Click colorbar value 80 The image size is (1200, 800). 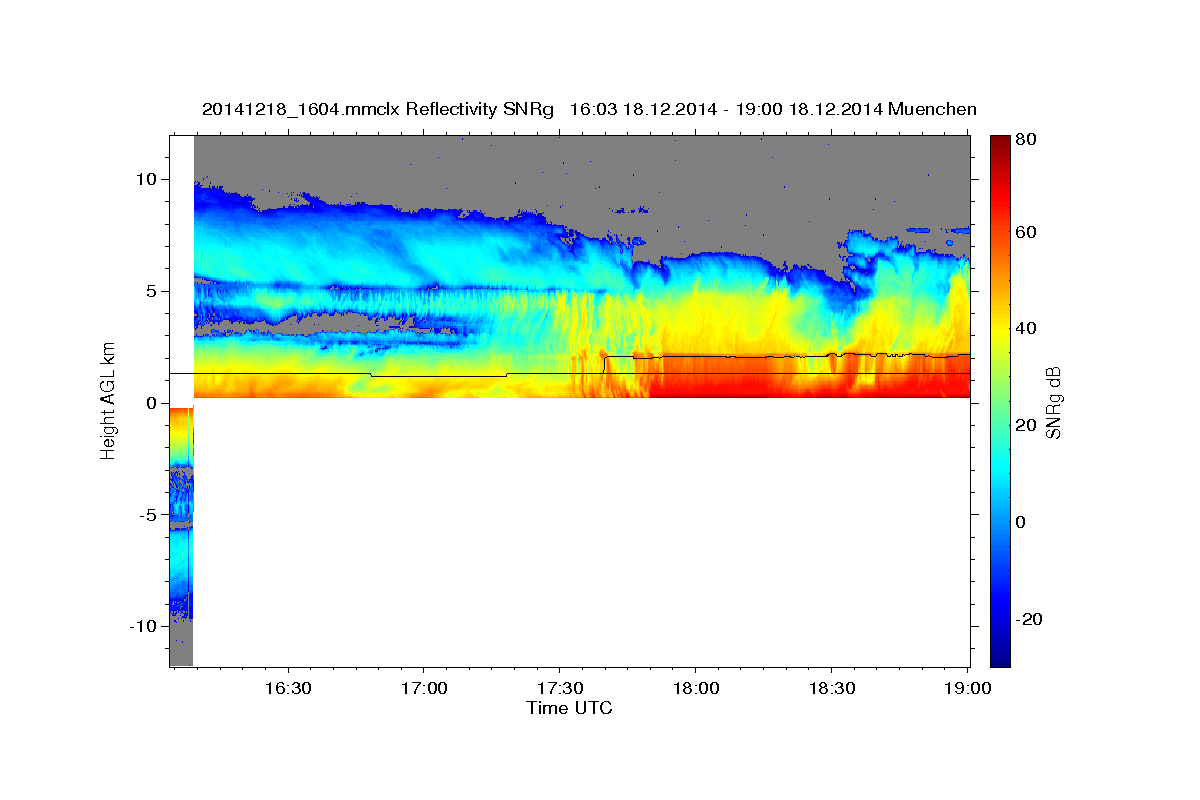point(1025,139)
